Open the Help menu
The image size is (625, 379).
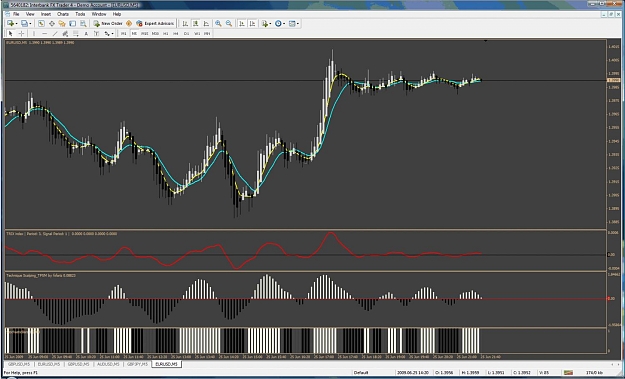pyautogui.click(x=117, y=14)
